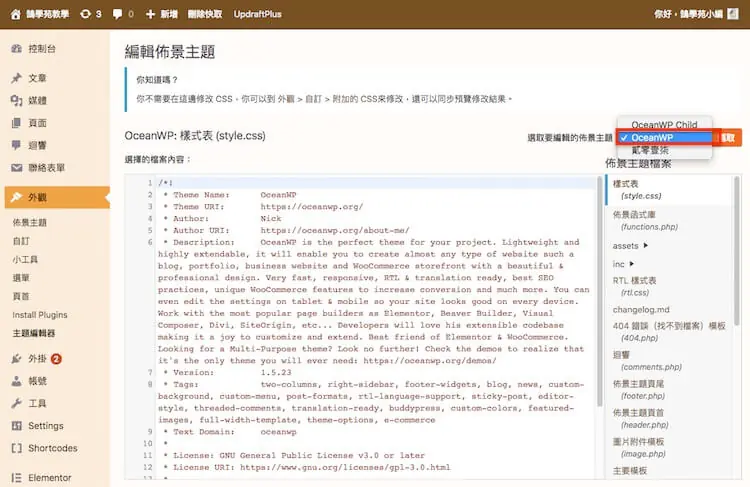Open 文章 posts via pushpin icon
750x487 pixels.
pos(16,78)
